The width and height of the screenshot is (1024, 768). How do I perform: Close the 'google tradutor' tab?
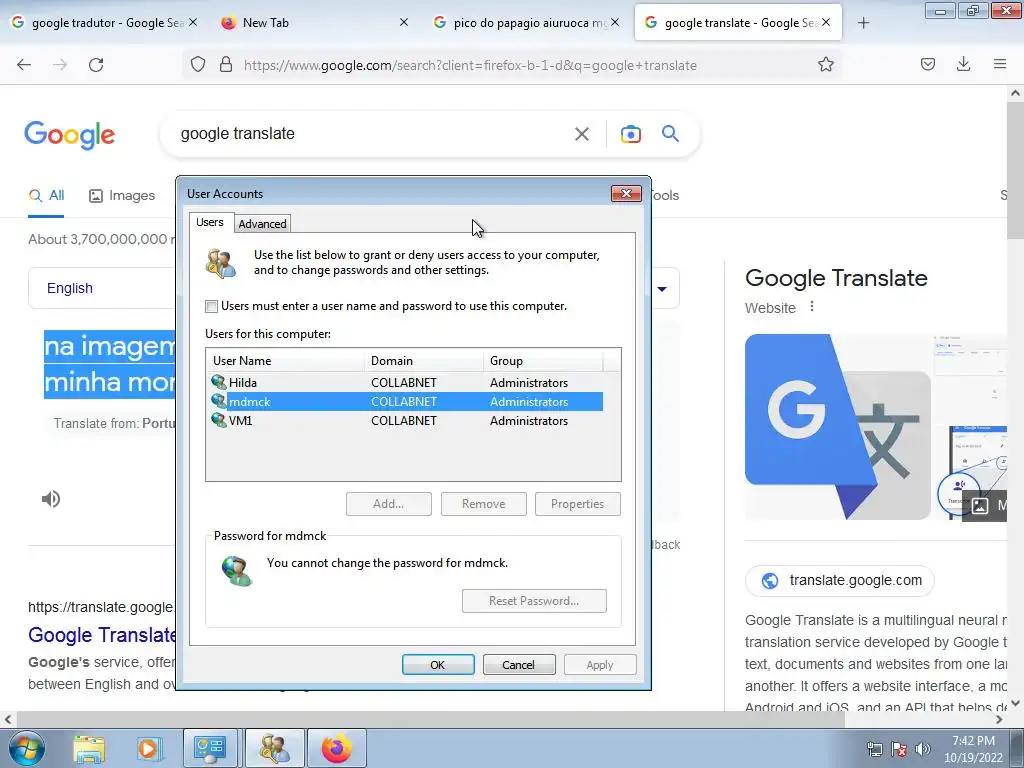[193, 23]
